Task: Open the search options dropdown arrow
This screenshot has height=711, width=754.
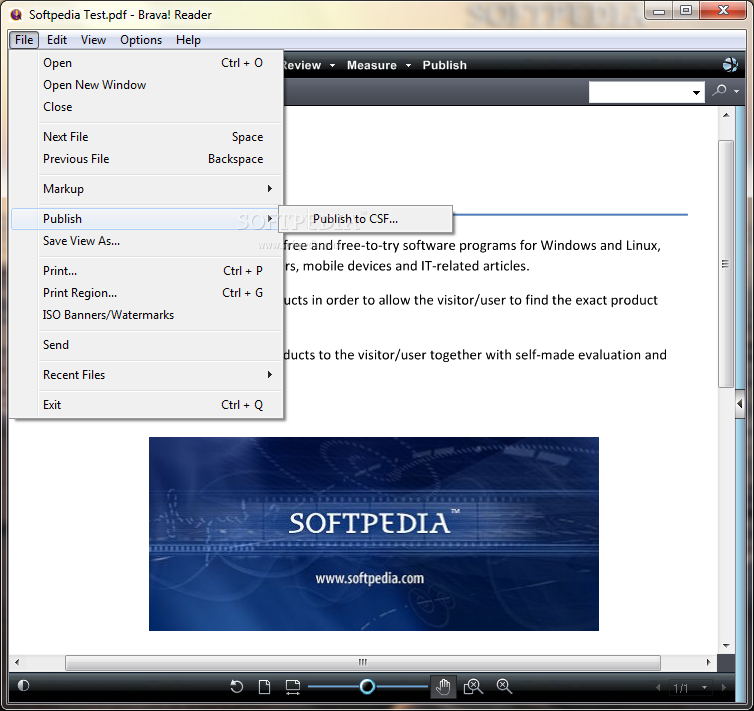Action: (736, 90)
